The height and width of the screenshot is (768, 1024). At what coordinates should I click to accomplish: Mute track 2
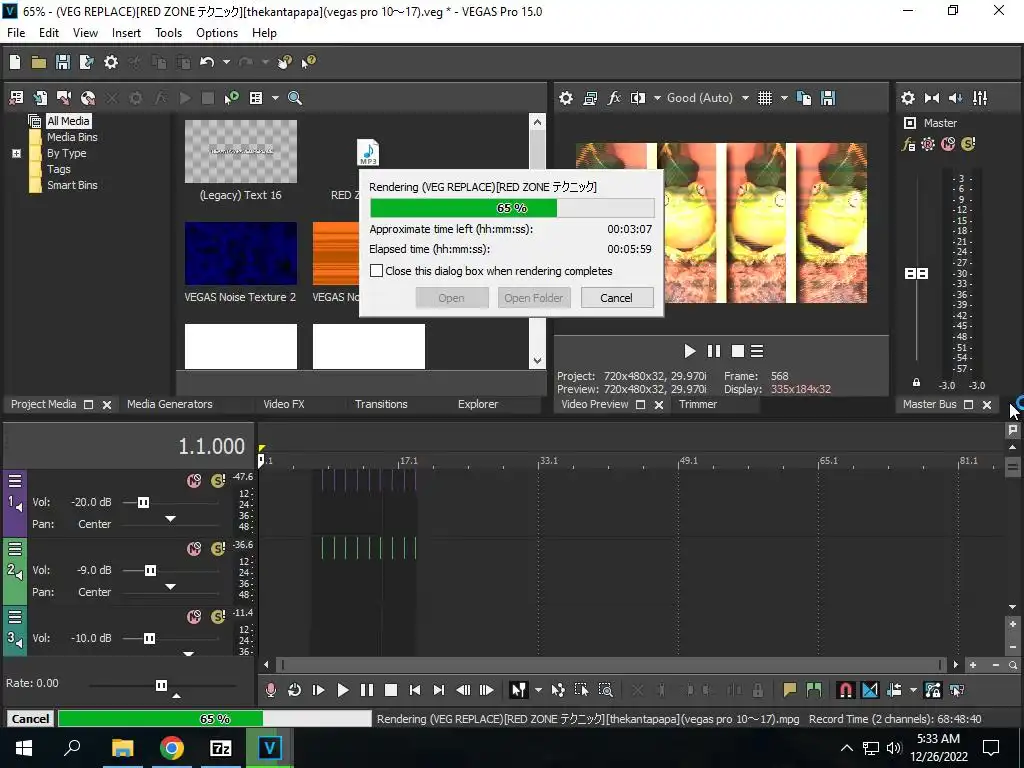[194, 549]
